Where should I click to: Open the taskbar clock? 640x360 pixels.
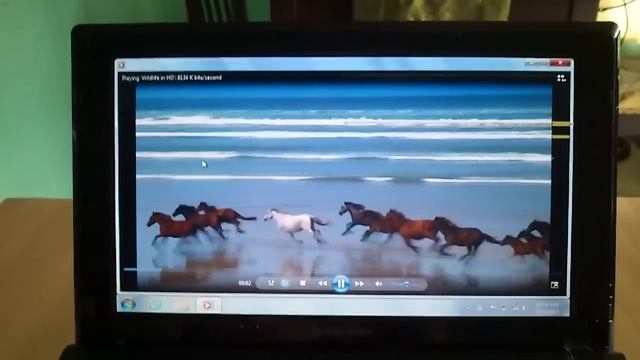click(x=547, y=308)
